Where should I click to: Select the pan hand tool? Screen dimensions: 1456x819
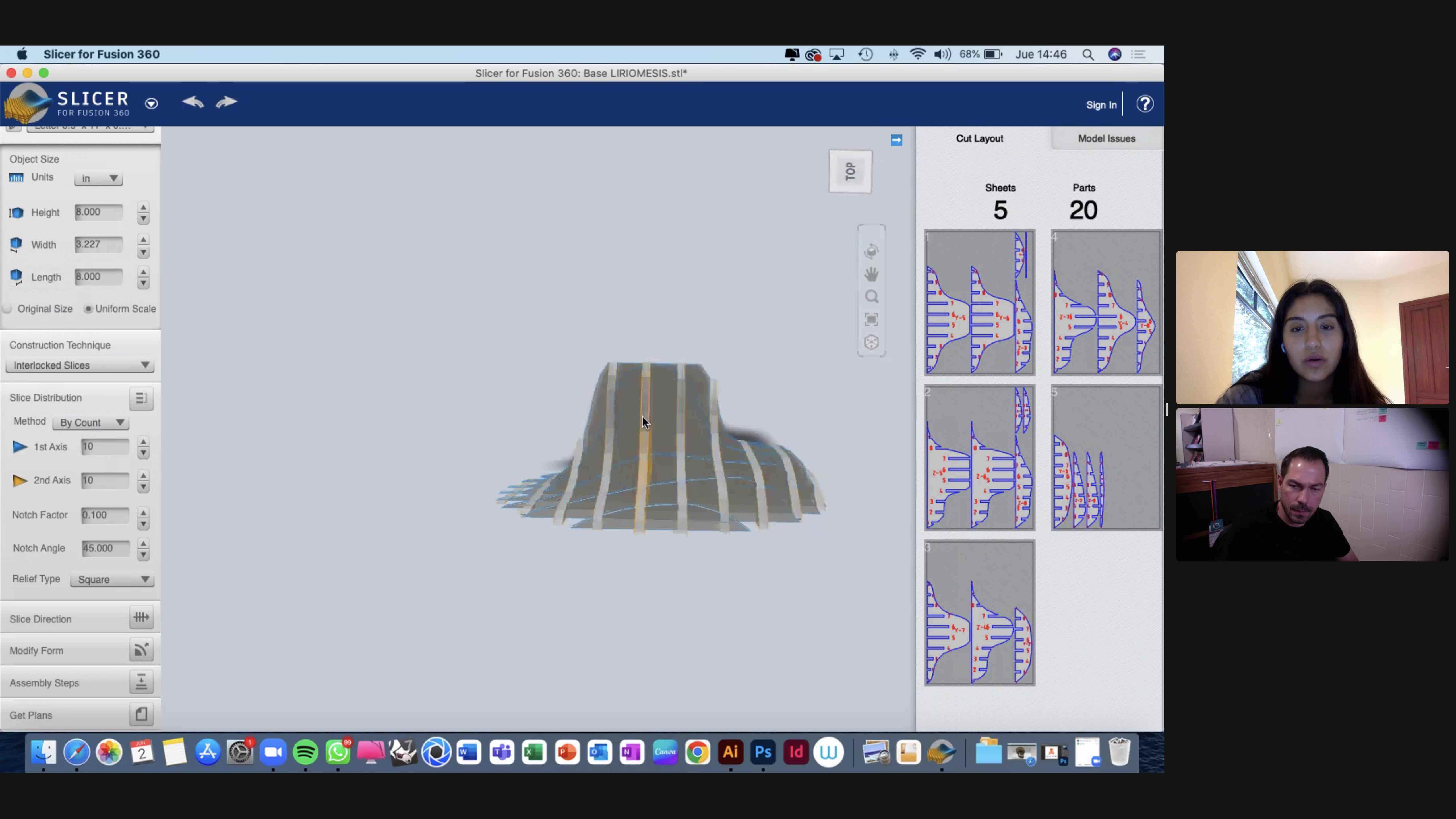point(871,274)
